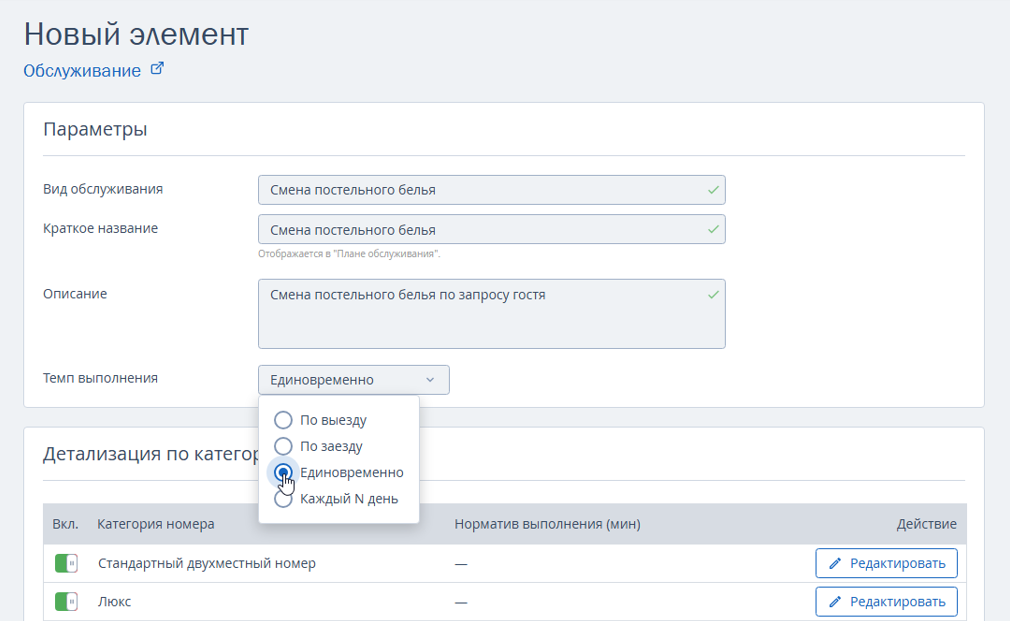The width and height of the screenshot is (1010, 621).
Task: Click the Категория номера column header
Action: [x=156, y=524]
